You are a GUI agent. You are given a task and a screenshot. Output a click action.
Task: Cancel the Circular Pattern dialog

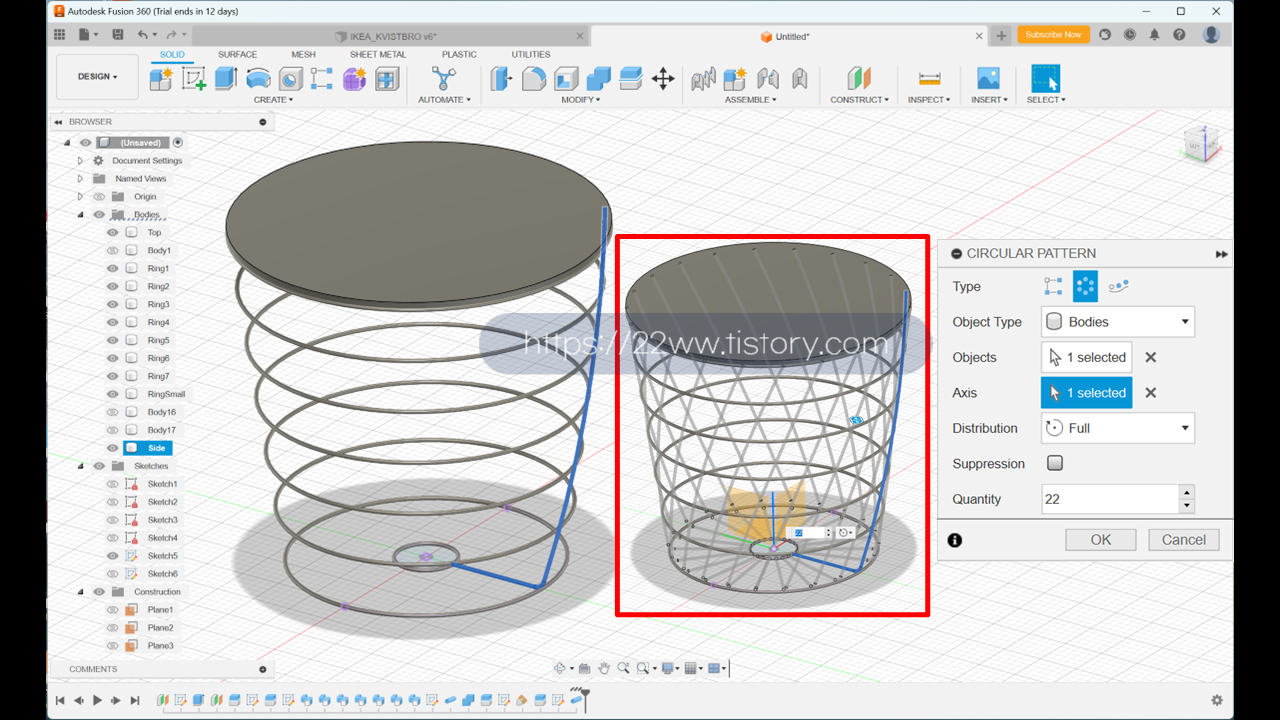tap(1184, 540)
